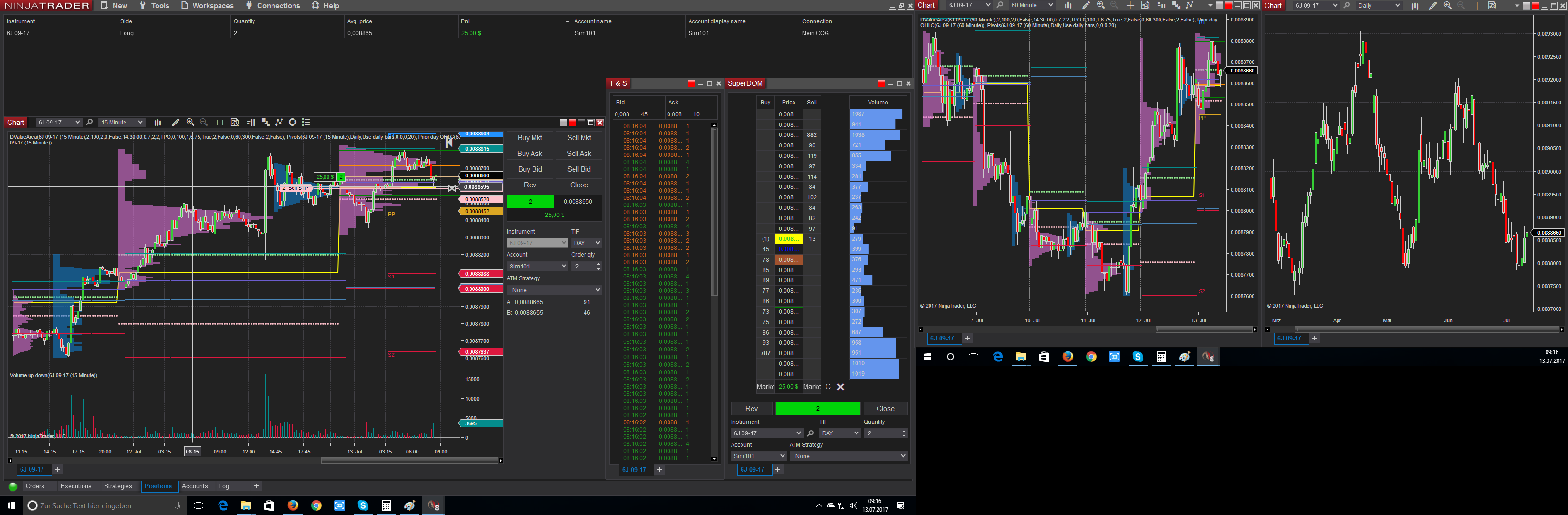The height and width of the screenshot is (515, 1568).
Task: Open the Tools menu
Action: click(154, 5)
